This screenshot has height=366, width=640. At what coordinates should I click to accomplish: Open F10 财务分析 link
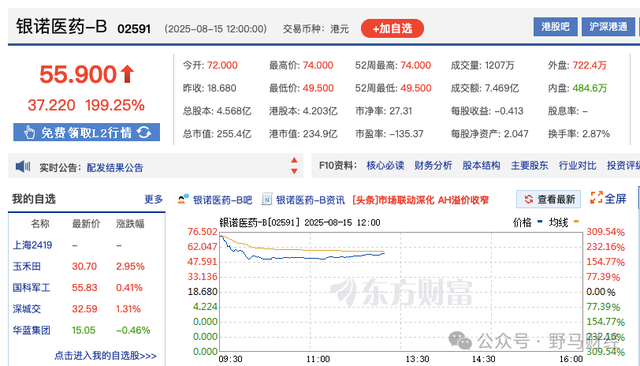click(x=433, y=165)
